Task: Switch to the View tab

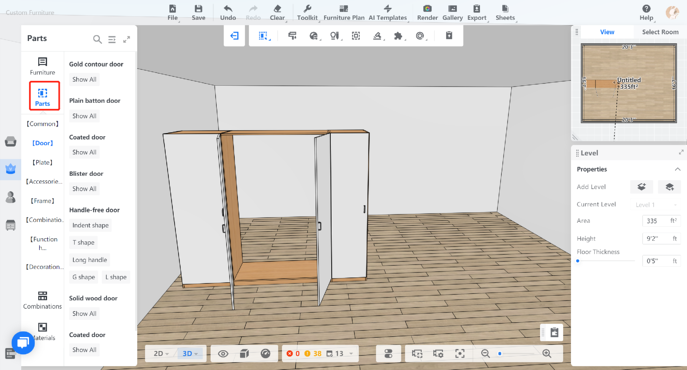Action: (607, 32)
